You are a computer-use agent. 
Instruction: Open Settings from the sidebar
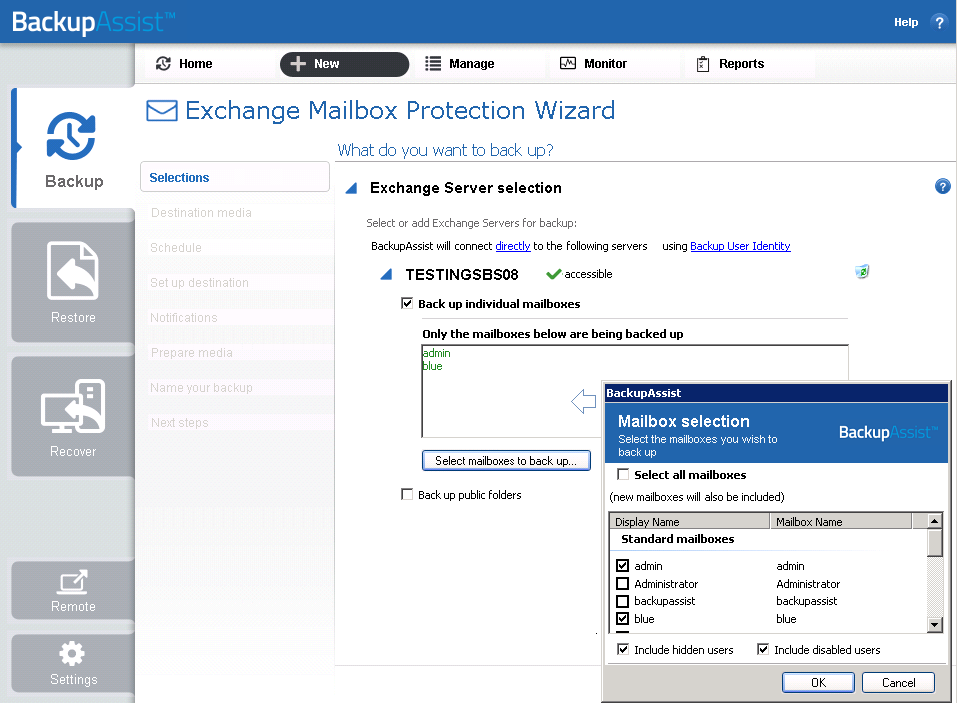tap(73, 663)
